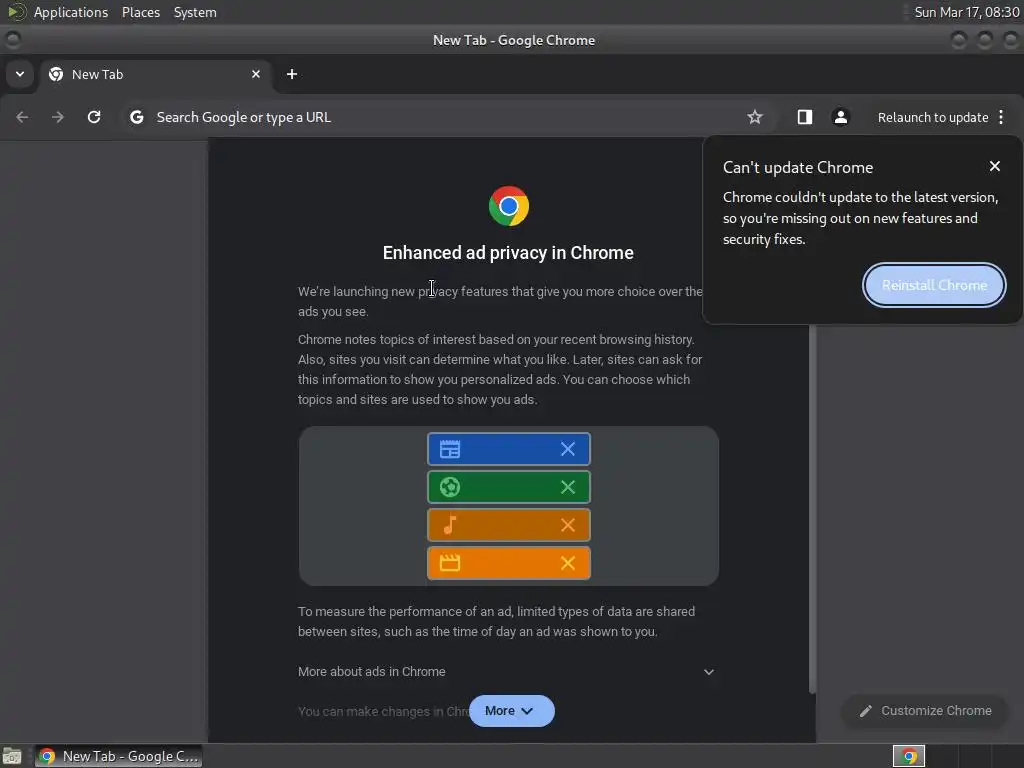Open the Places menu
The image size is (1024, 768).
click(140, 12)
